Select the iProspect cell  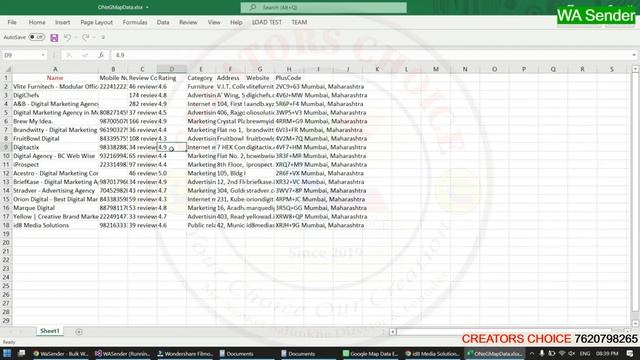55,164
